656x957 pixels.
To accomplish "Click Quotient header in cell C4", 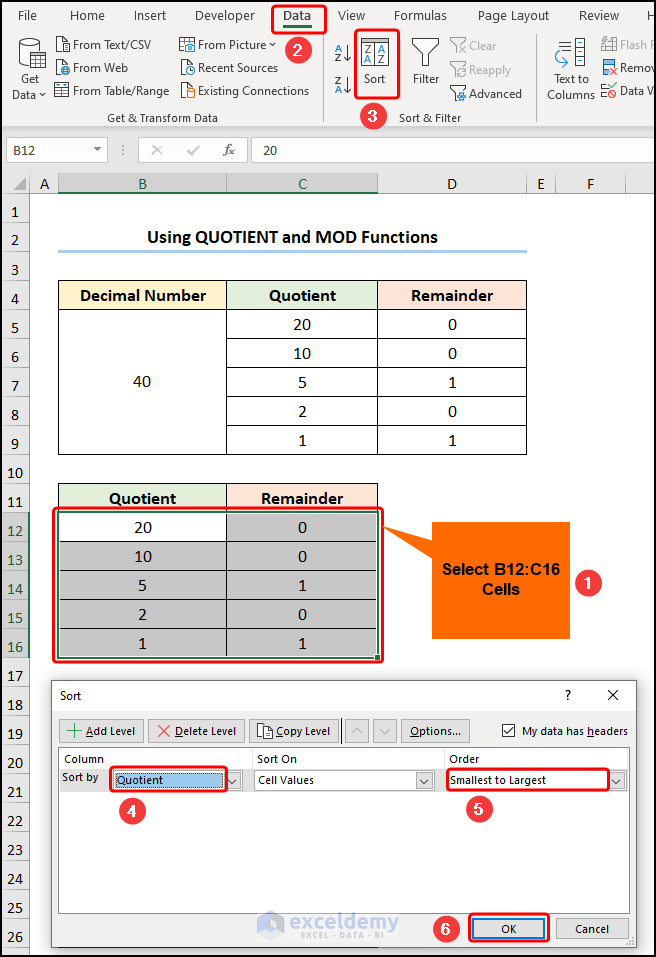I will coord(302,295).
